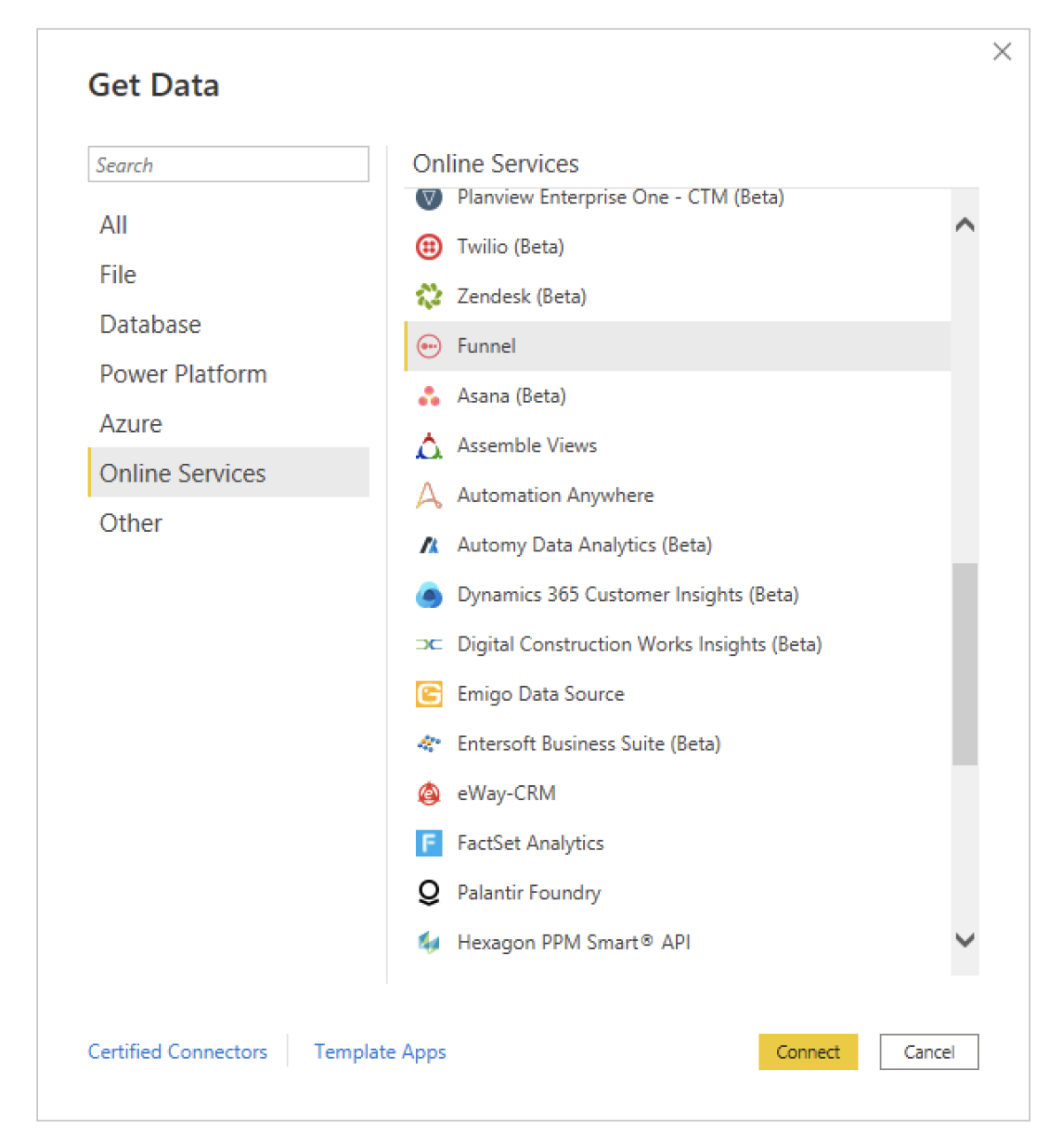The width and height of the screenshot is (1062, 1148).
Task: Click the Zendesk connector icon
Action: click(428, 297)
